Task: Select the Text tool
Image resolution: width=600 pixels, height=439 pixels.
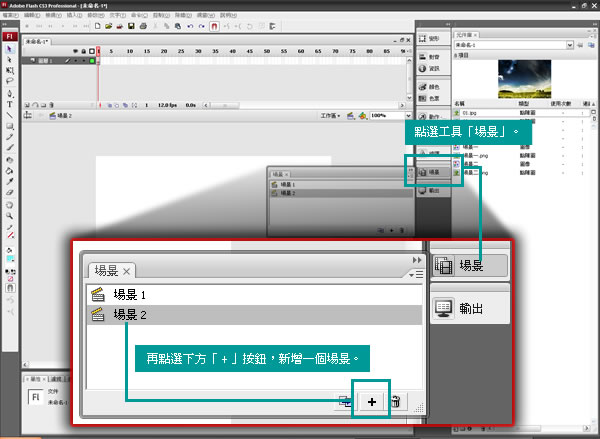Action: click(10, 104)
